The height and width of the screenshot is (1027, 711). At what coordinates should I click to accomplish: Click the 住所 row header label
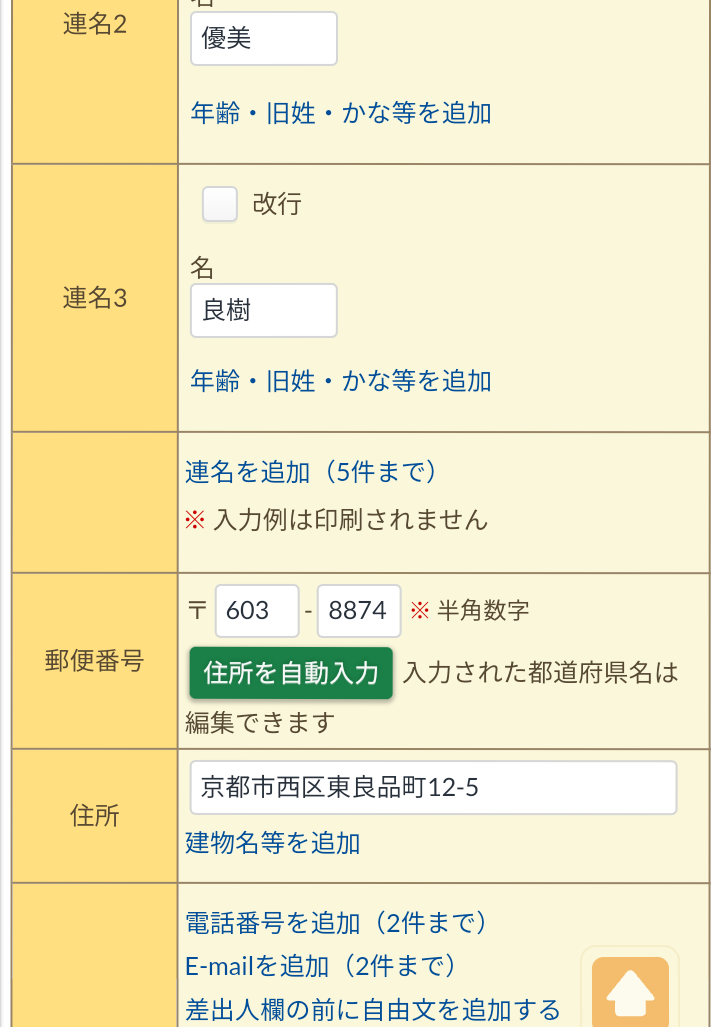pos(95,816)
